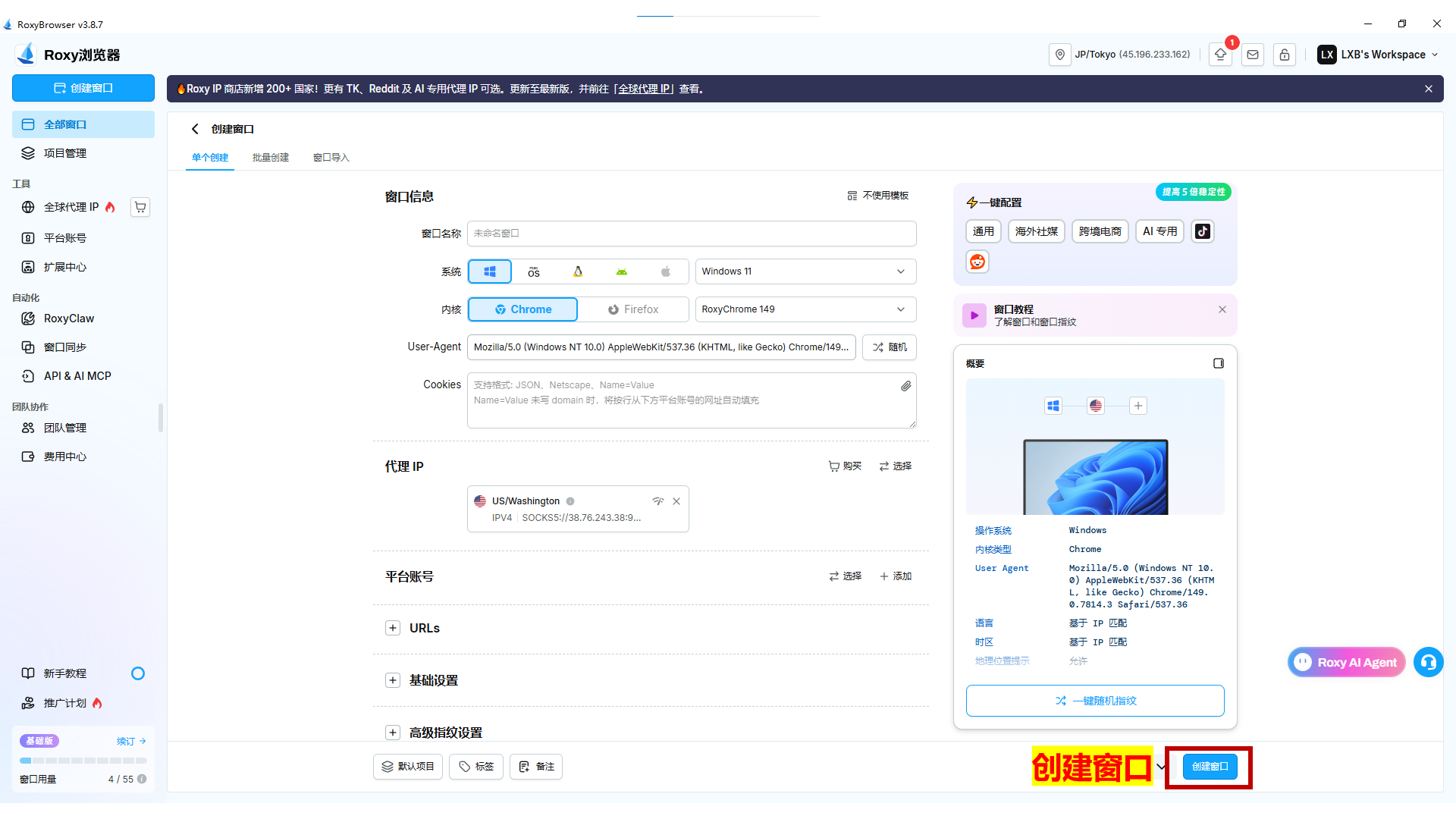Open the shopping cart next to 全球代理 IP
1456x819 pixels.
coord(140,207)
